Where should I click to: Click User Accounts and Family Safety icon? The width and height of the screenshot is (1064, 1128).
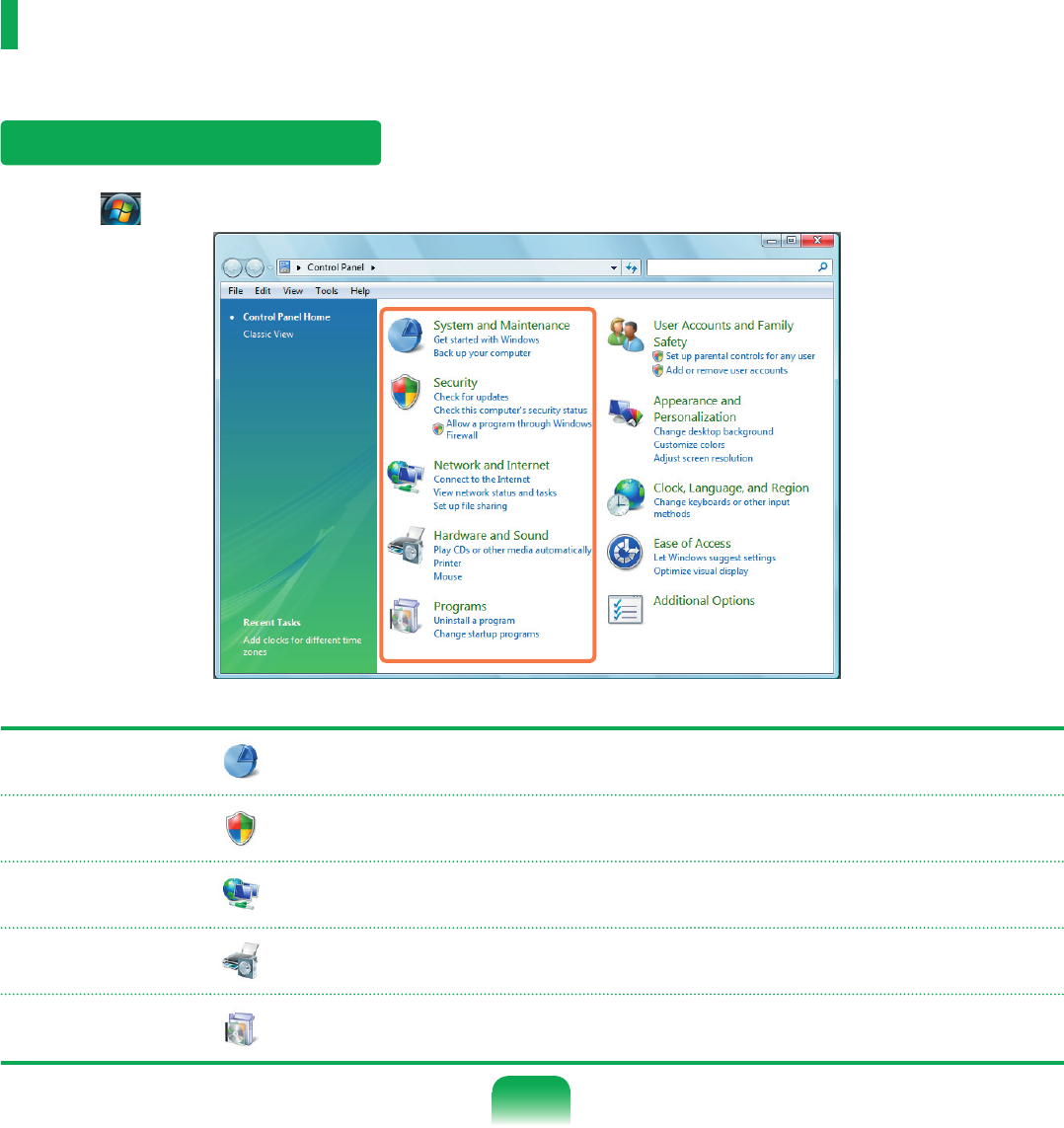pyautogui.click(x=625, y=336)
